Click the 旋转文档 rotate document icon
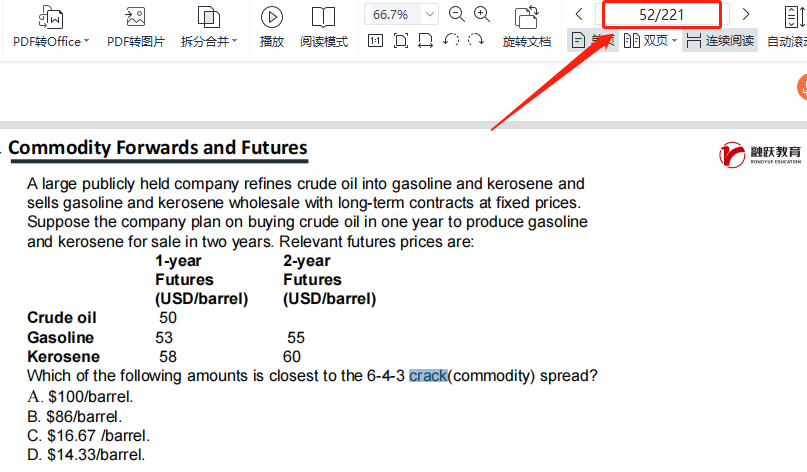 point(526,27)
